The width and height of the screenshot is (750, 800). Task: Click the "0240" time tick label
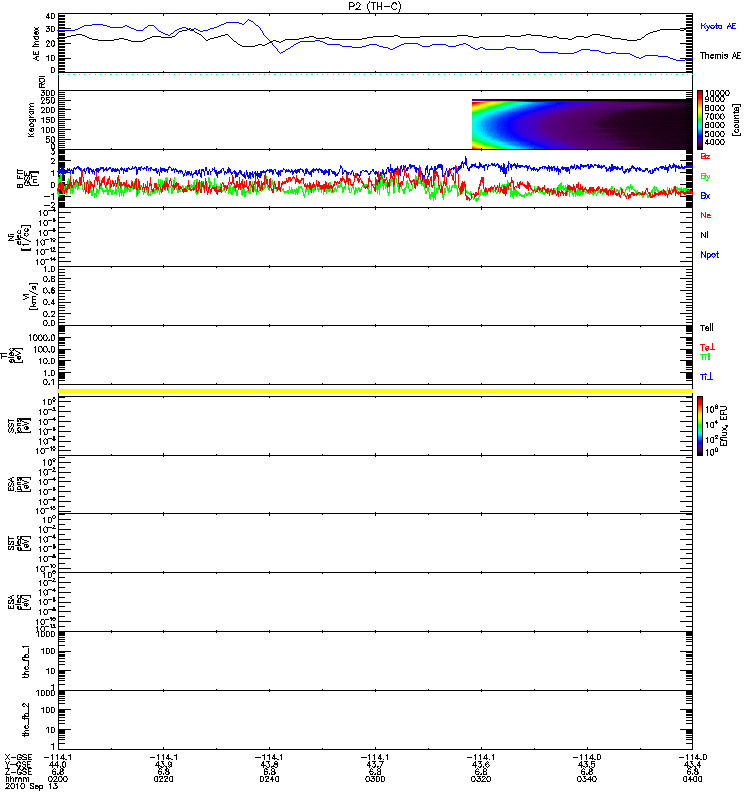click(269, 779)
